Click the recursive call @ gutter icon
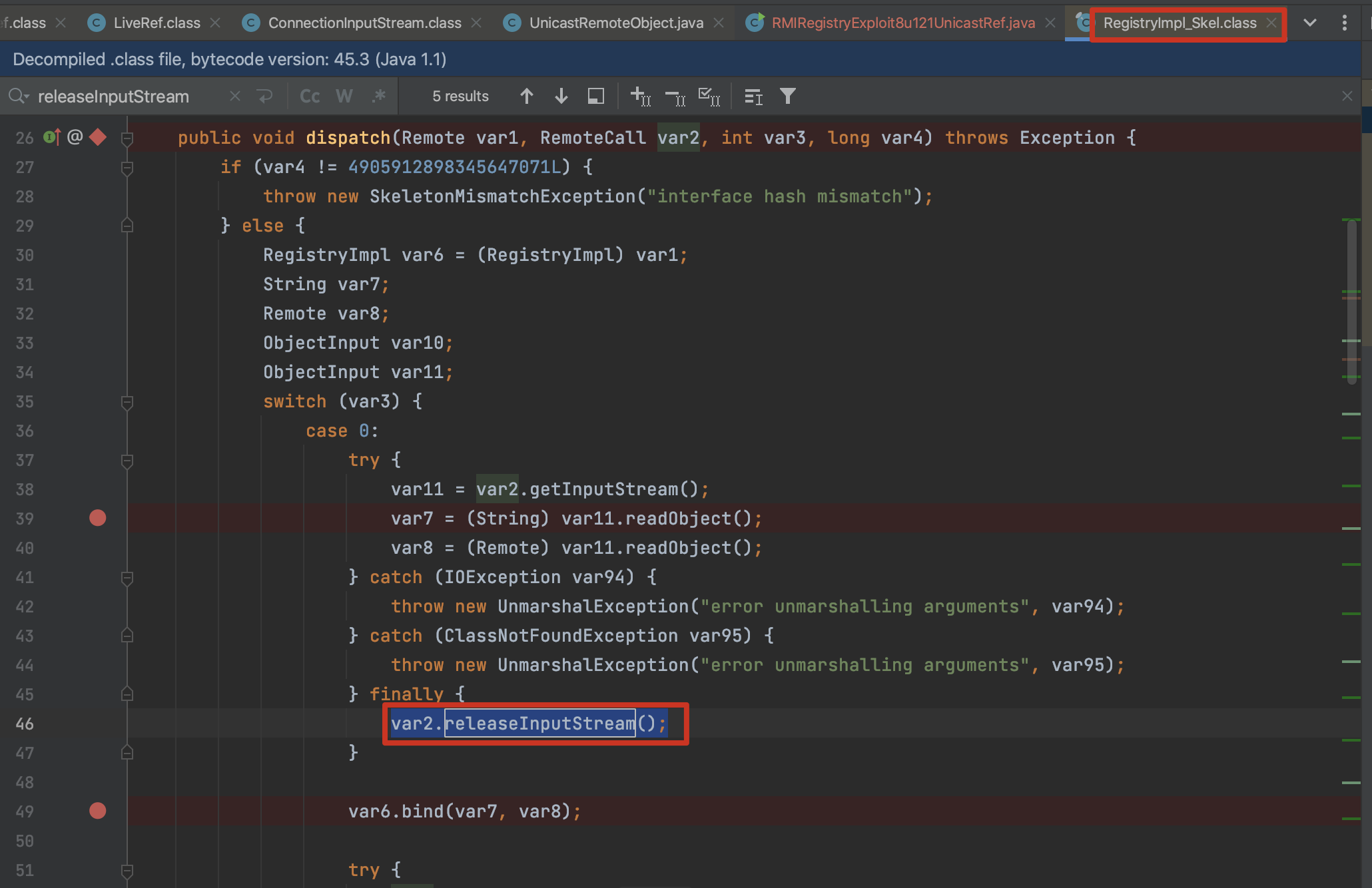The height and width of the screenshot is (888, 1372). pyautogui.click(x=75, y=137)
